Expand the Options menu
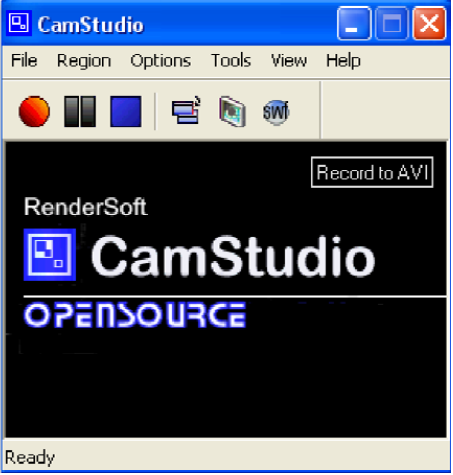Viewport: 453px width, 475px height. pyautogui.click(x=161, y=61)
